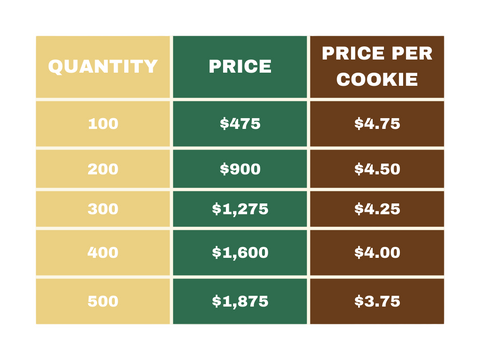
Task: Select the 100 quantity cell
Action: (103, 124)
